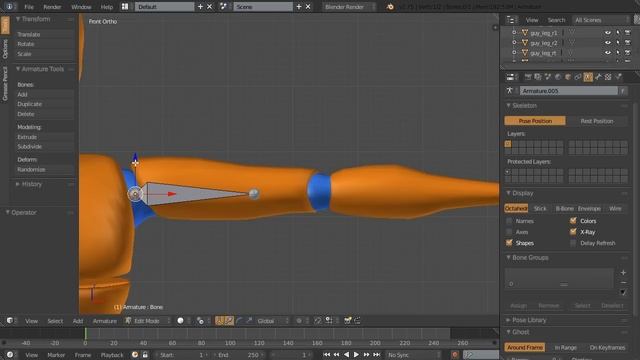
Task: Open the Blender Render engine dropdown
Action: click(349, 7)
